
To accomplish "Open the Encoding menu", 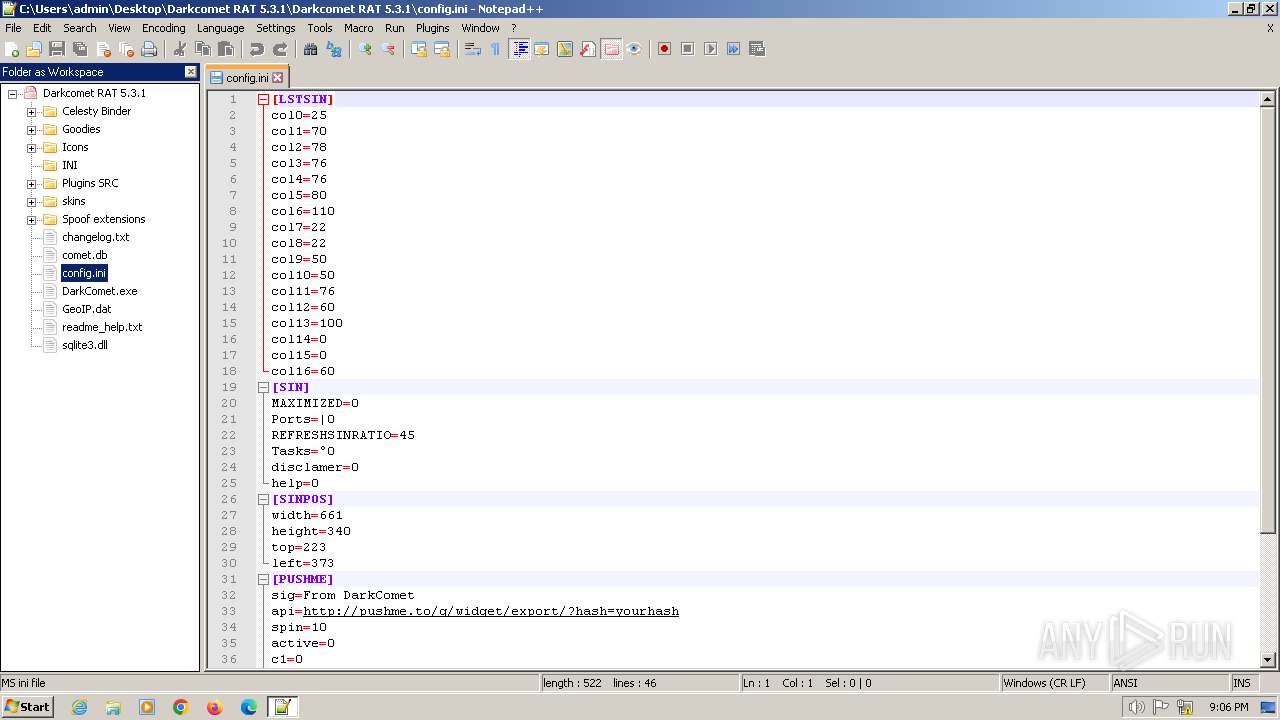I will pyautogui.click(x=163, y=28).
